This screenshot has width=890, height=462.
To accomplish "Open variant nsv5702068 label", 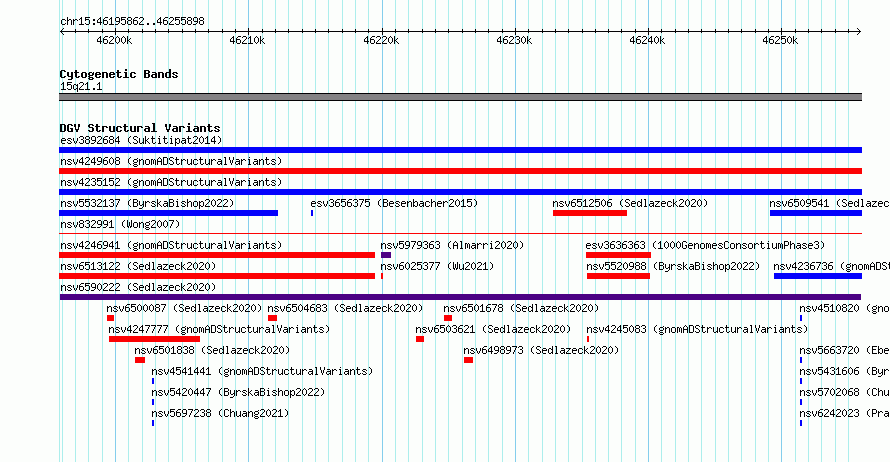I will (845, 392).
